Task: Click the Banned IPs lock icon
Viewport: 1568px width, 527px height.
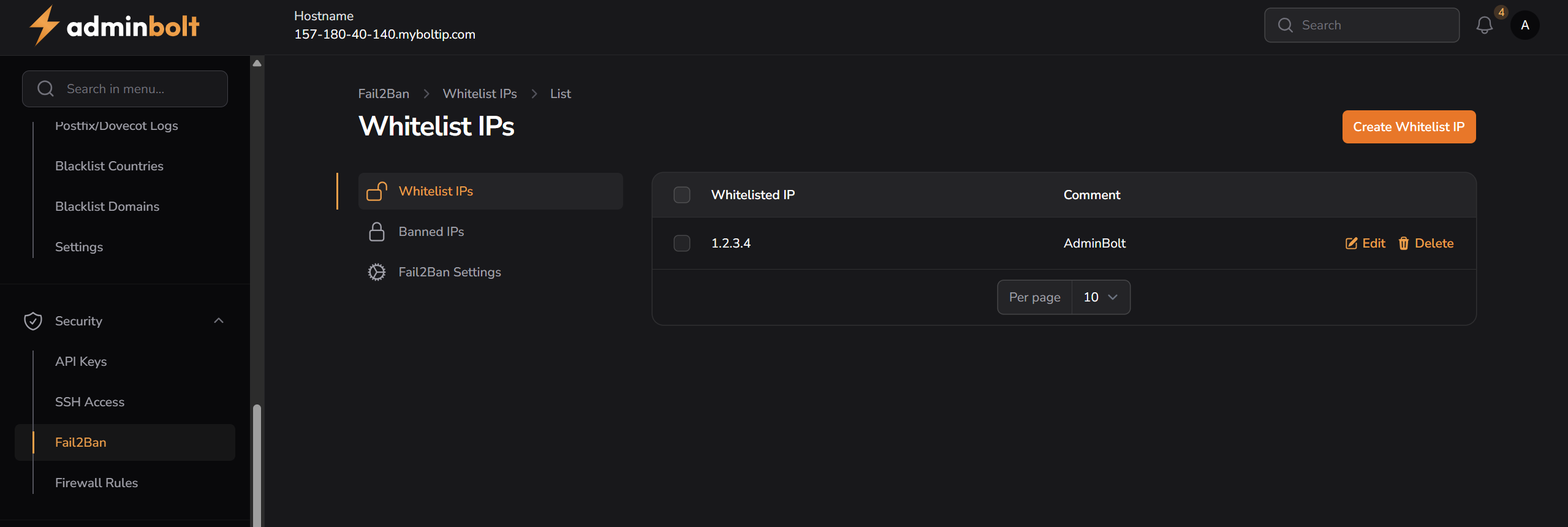Action: (377, 231)
